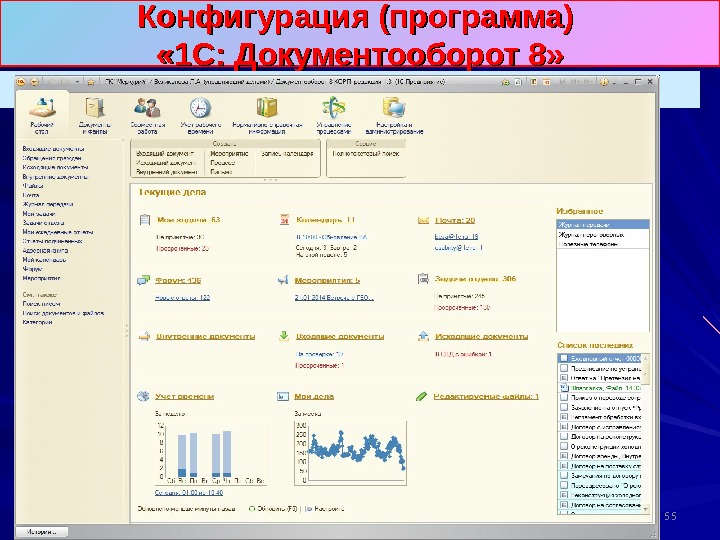Select Мой календарь in left navigation

[x=44, y=260]
